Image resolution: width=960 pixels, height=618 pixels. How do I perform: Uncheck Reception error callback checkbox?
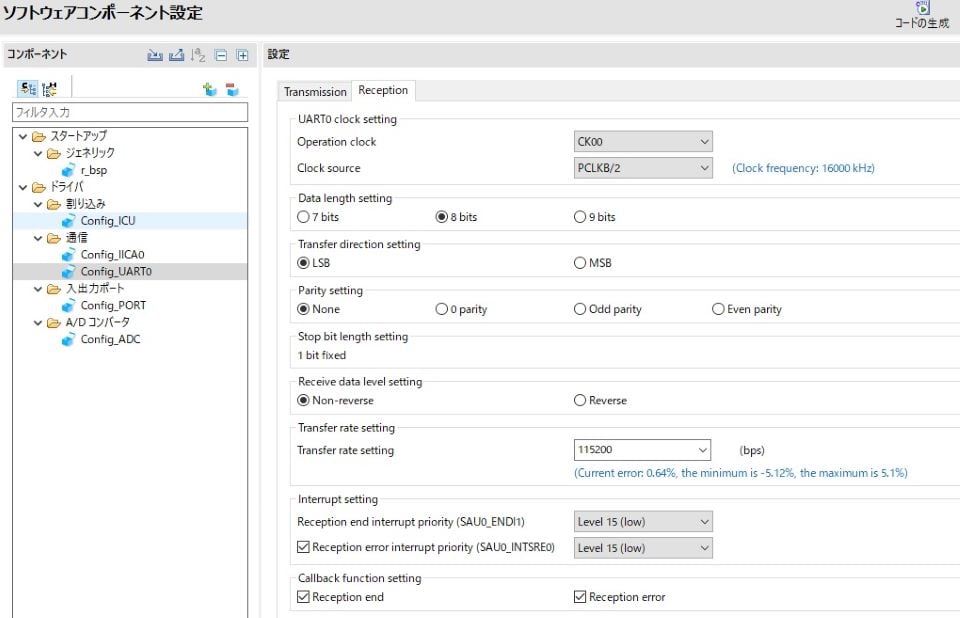click(x=580, y=597)
